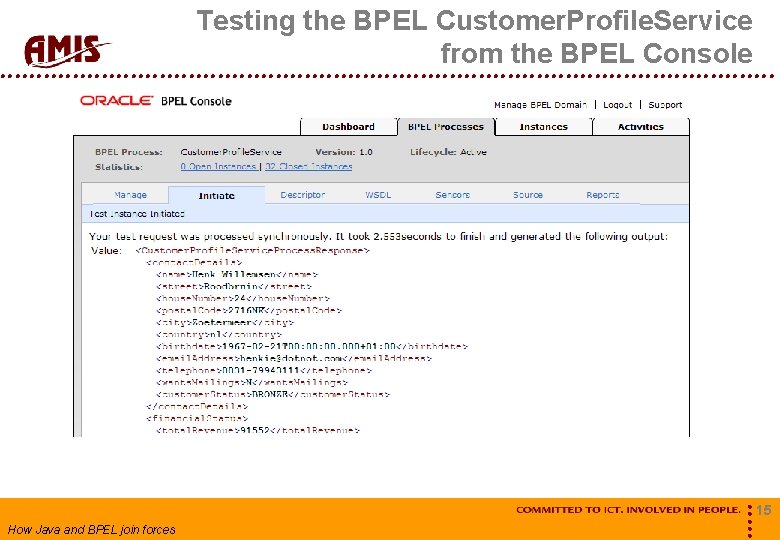Click the footer 'How Java and BPEL join forces'

(92, 530)
